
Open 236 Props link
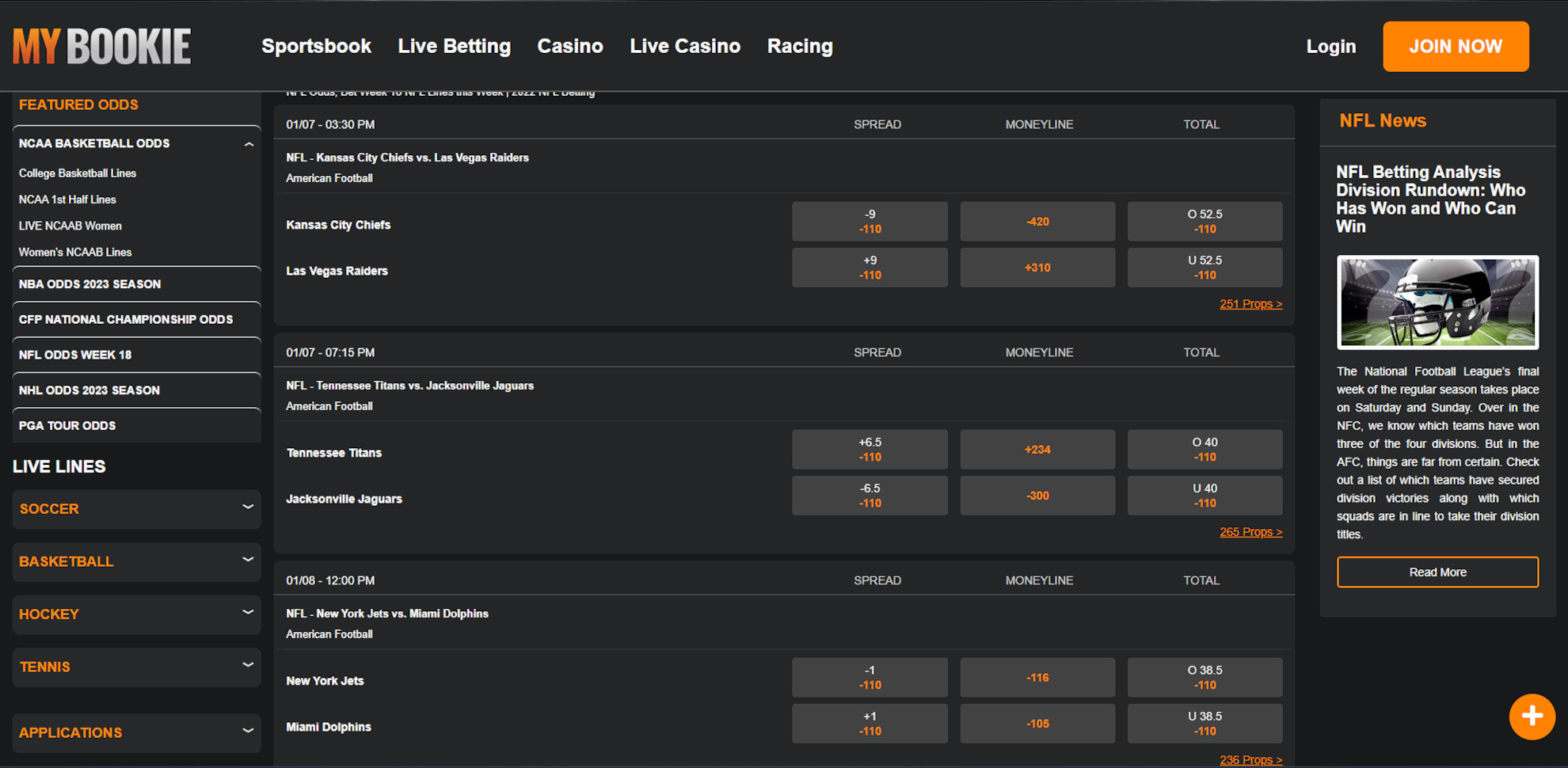1250,760
